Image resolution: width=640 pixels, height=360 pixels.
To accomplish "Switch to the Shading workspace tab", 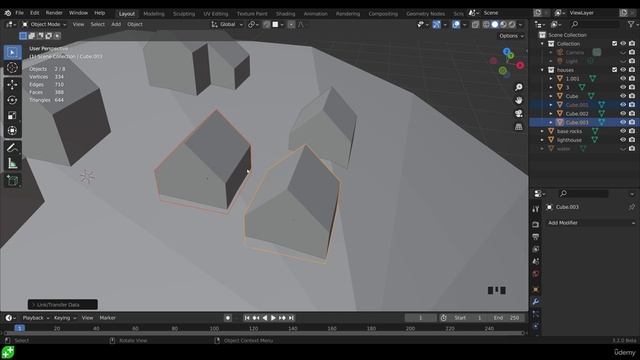I will [x=285, y=13].
